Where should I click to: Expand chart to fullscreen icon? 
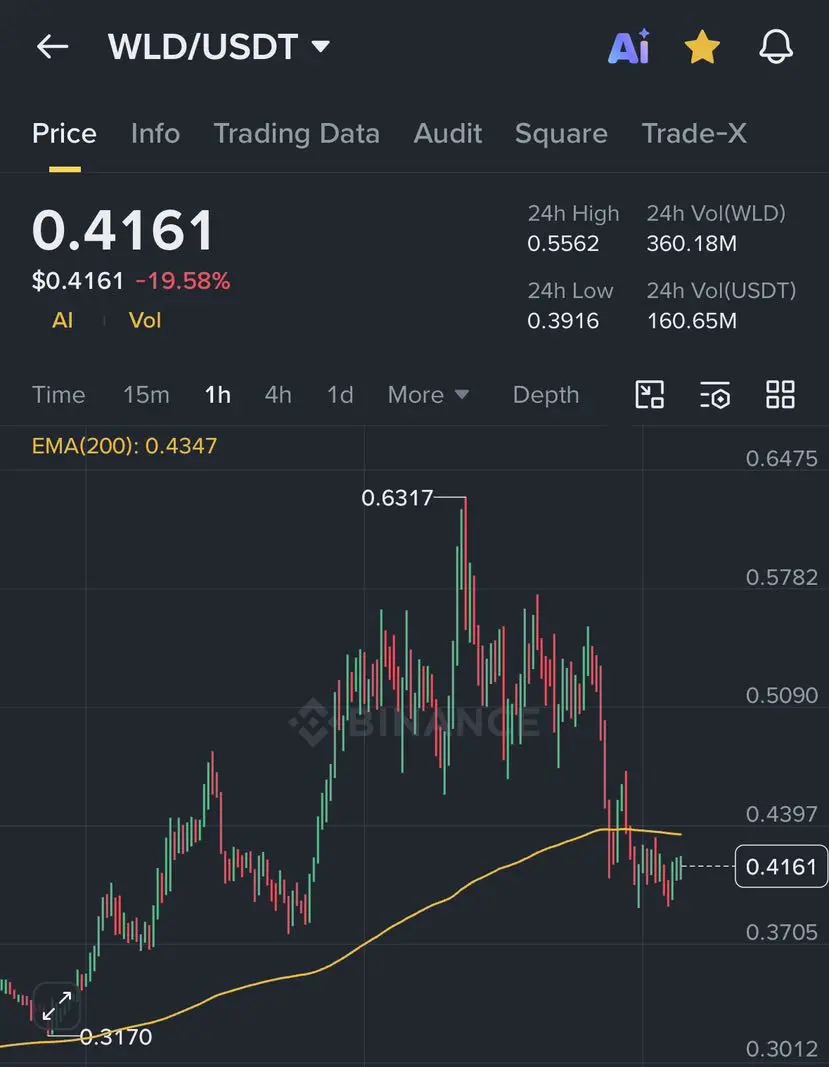[56, 1006]
